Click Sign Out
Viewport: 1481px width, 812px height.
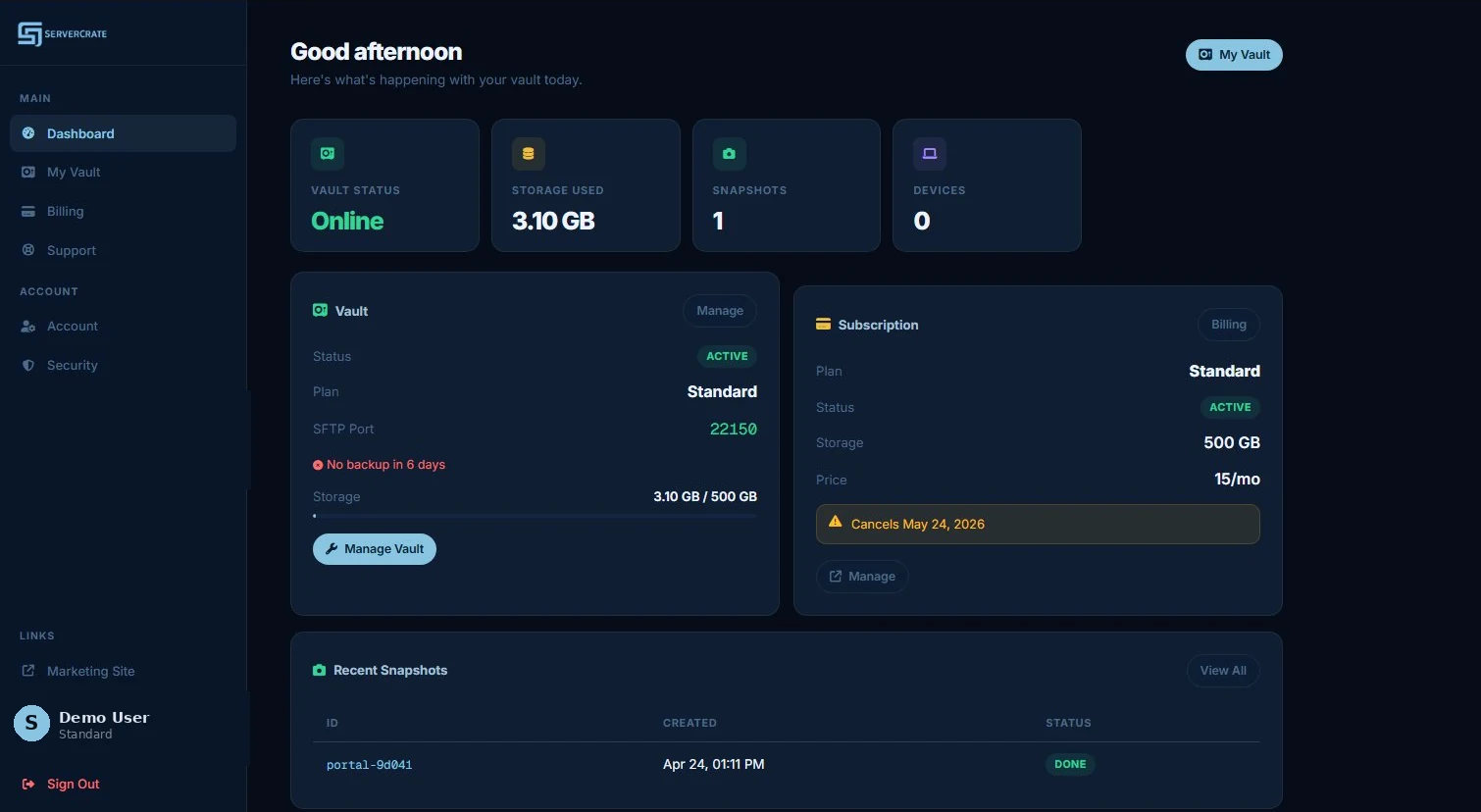[x=123, y=784]
